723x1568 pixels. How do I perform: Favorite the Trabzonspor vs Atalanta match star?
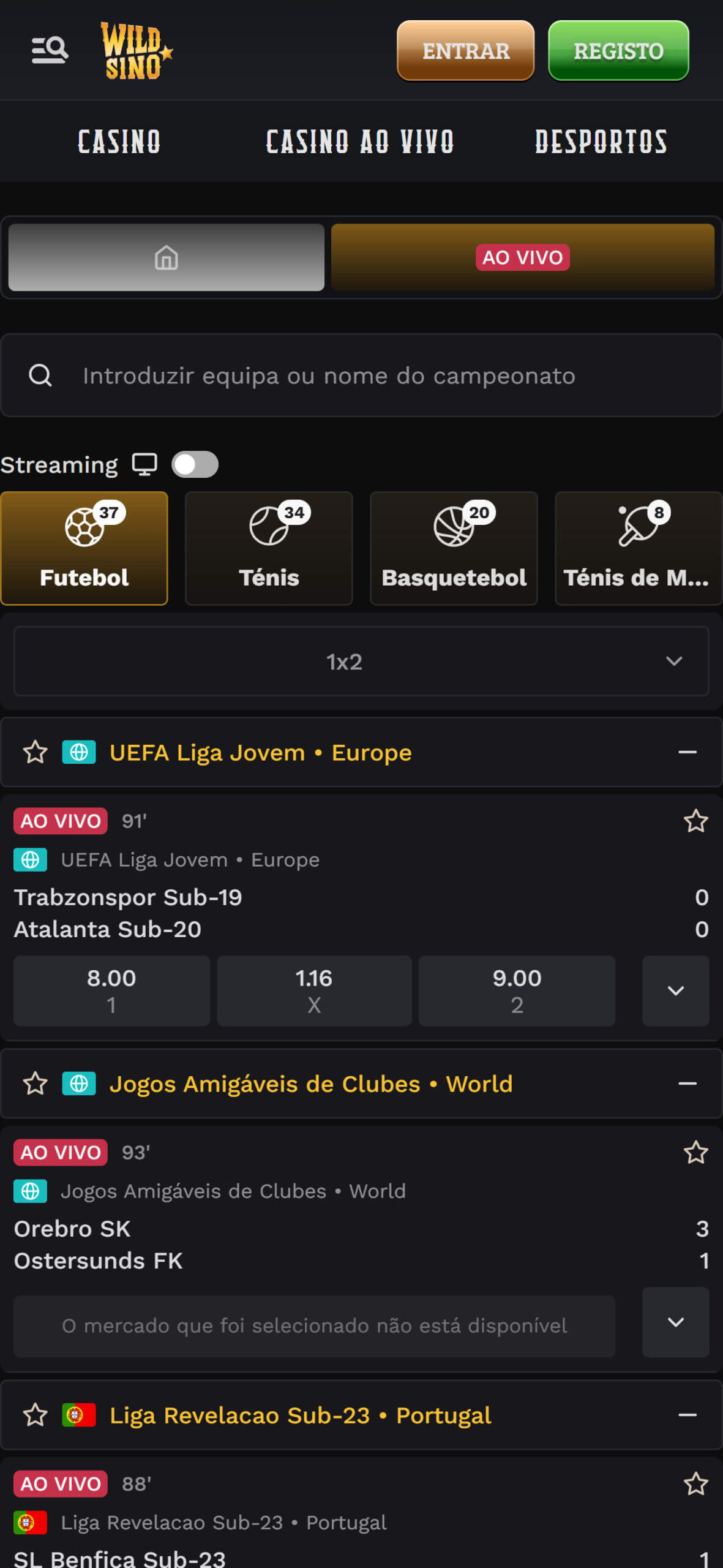(695, 821)
